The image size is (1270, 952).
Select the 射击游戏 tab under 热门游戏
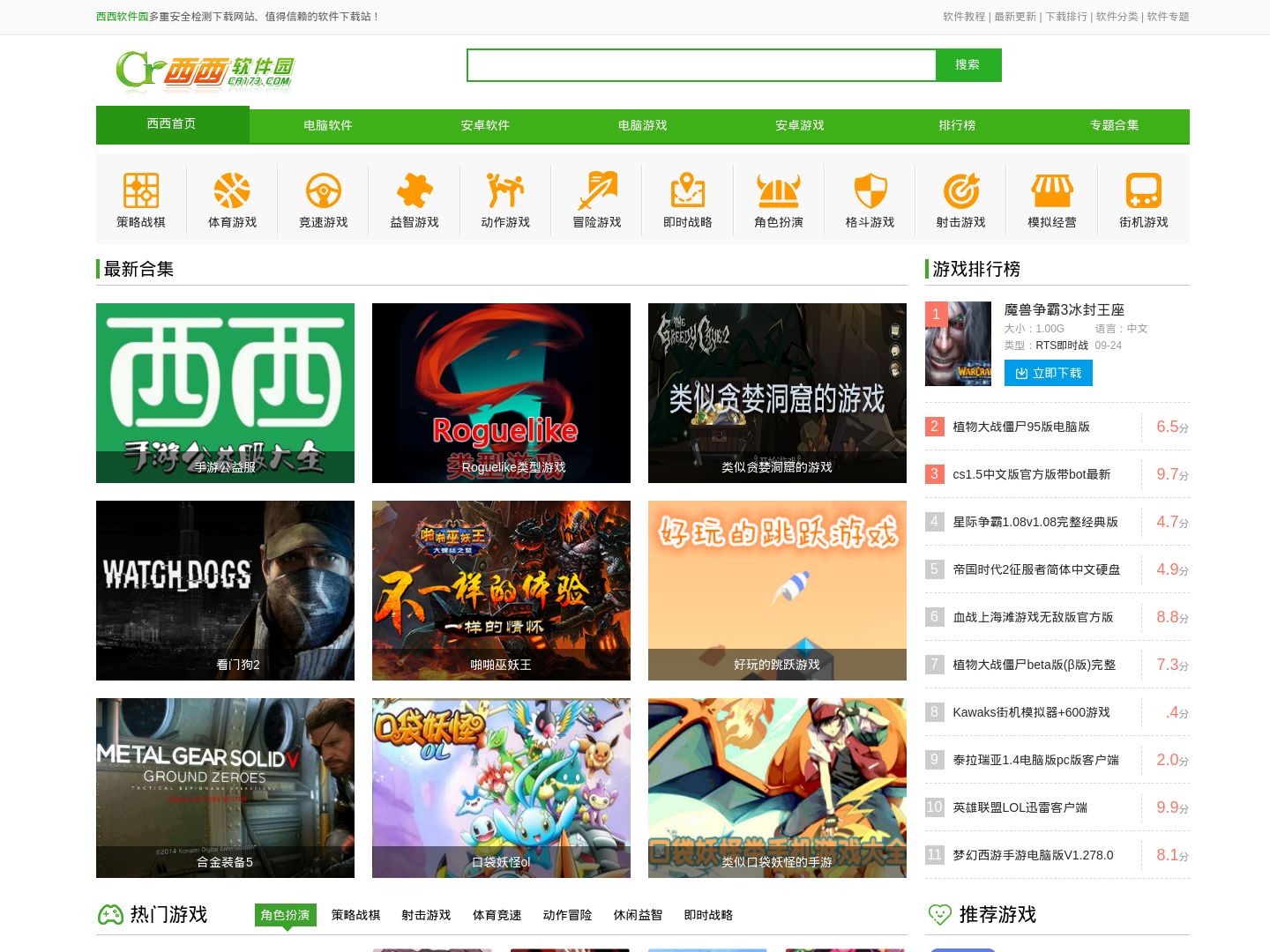[426, 915]
